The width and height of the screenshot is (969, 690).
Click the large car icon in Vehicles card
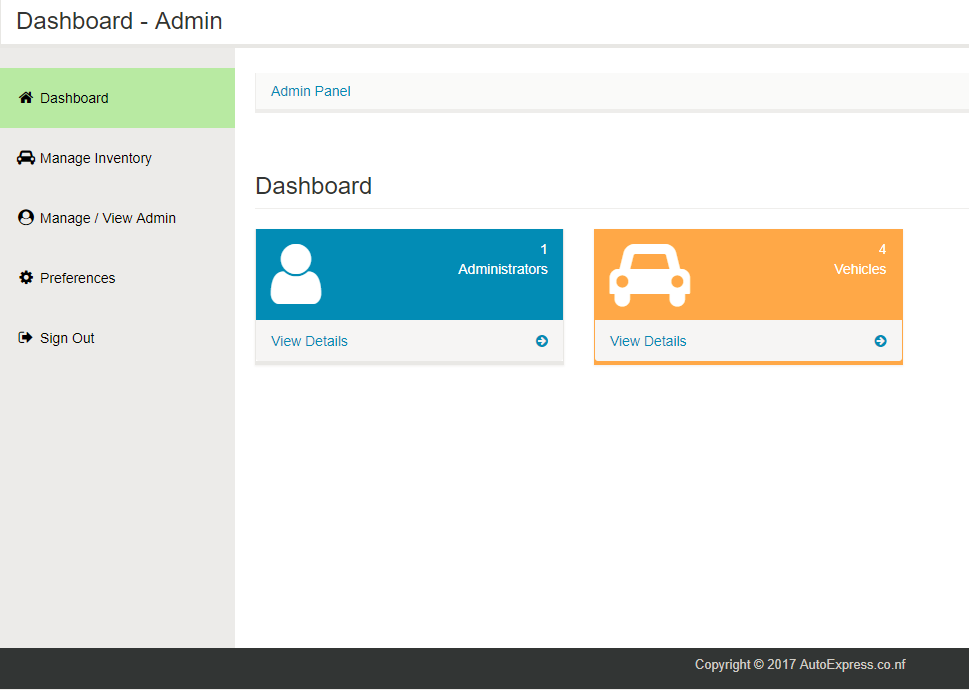click(x=650, y=275)
